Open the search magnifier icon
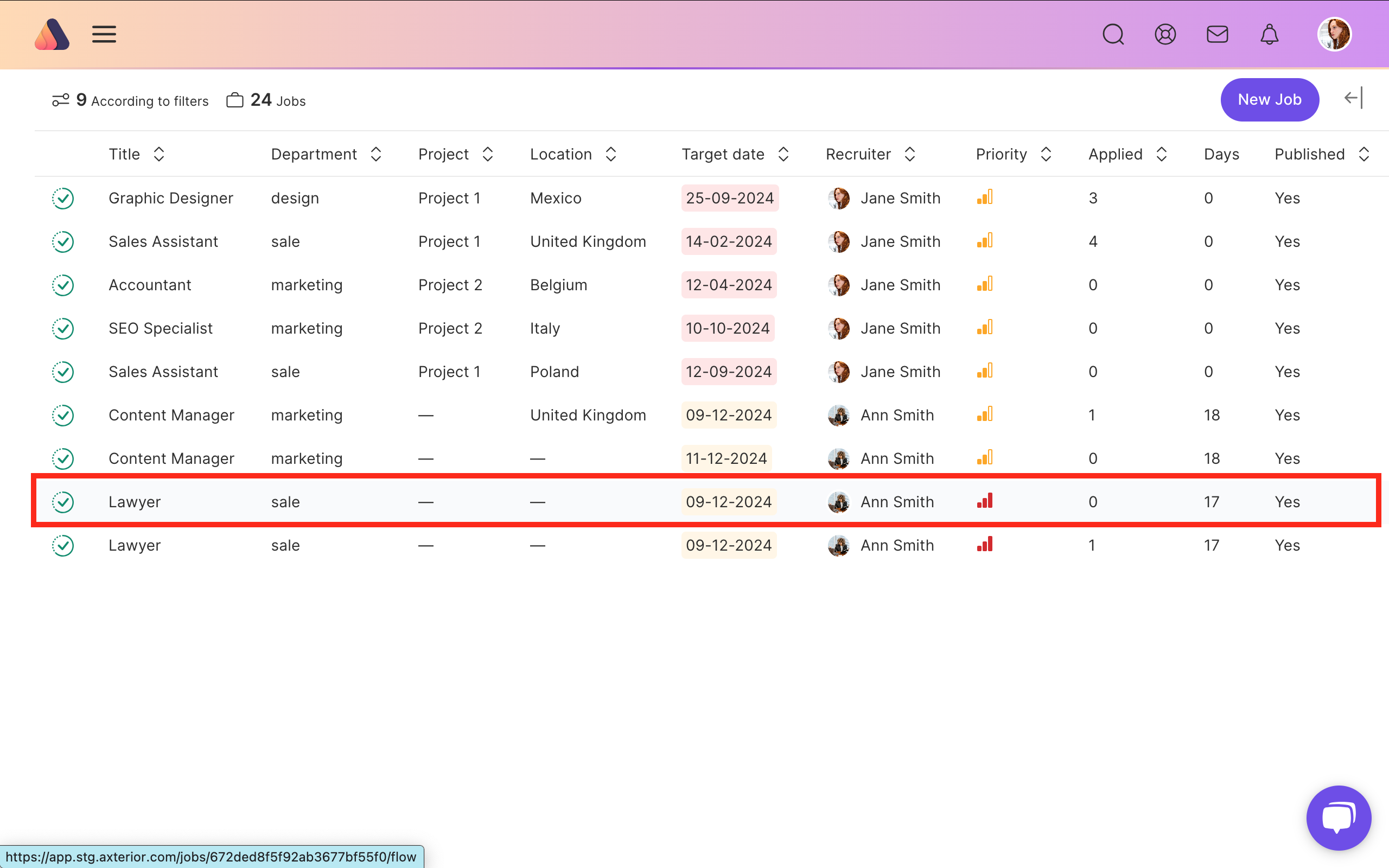The width and height of the screenshot is (1389, 868). 1113,34
